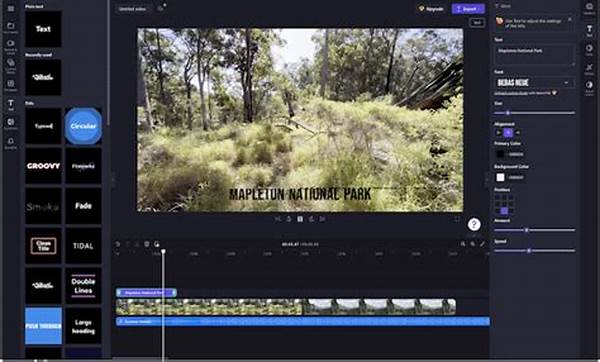
Task: Select left alignment option
Action: tap(499, 133)
